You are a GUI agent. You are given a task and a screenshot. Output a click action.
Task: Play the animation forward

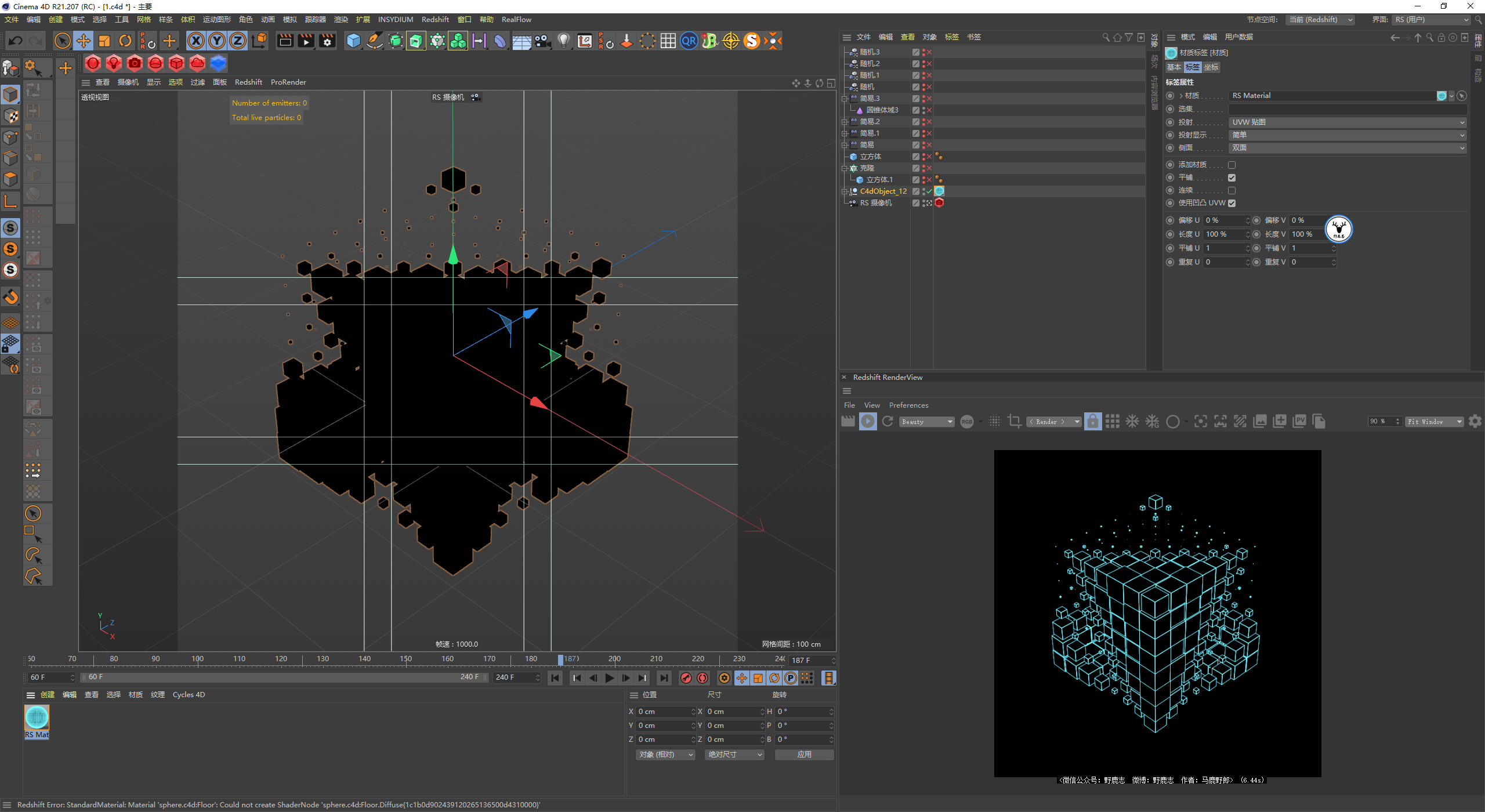pyautogui.click(x=609, y=677)
